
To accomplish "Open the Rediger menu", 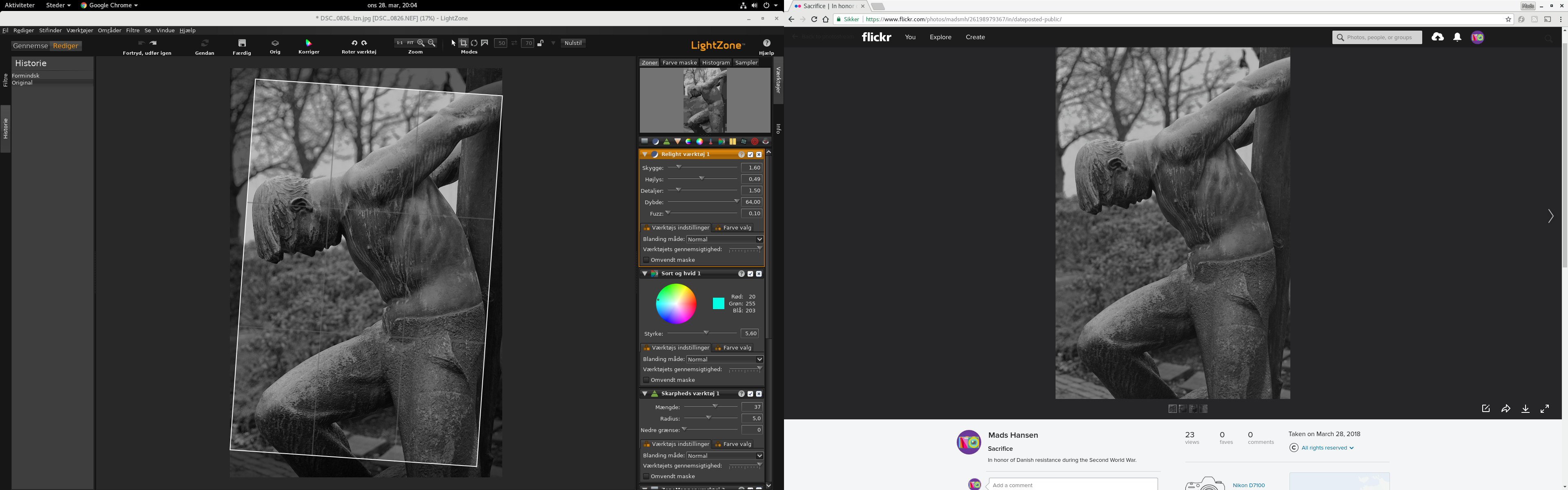I will (24, 31).
